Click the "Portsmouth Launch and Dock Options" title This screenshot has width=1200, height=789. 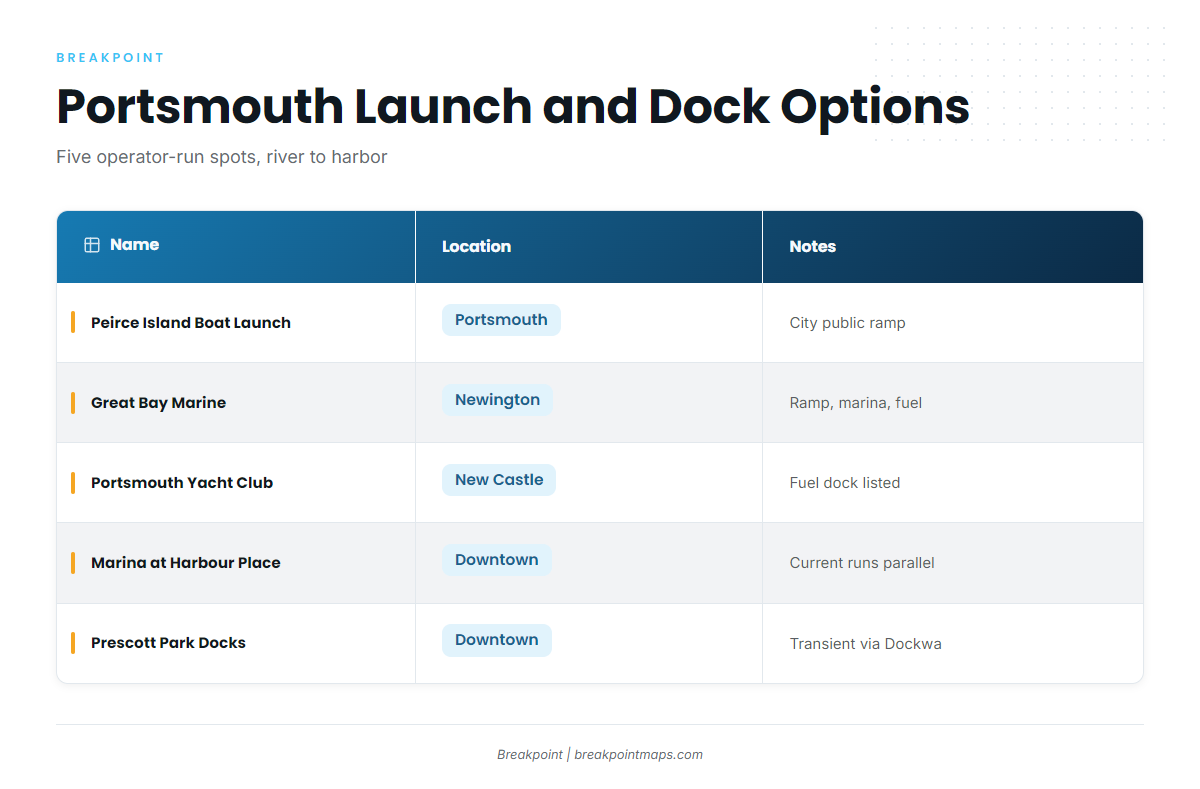tap(513, 106)
